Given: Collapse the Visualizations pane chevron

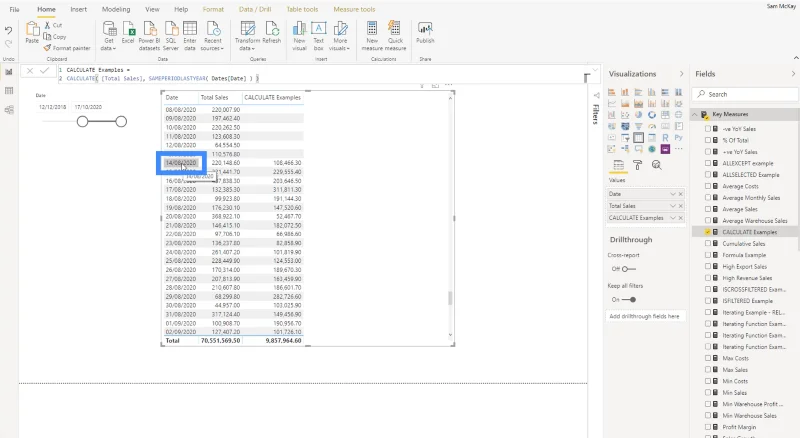Looking at the screenshot, I should pyautogui.click(x=681, y=74).
